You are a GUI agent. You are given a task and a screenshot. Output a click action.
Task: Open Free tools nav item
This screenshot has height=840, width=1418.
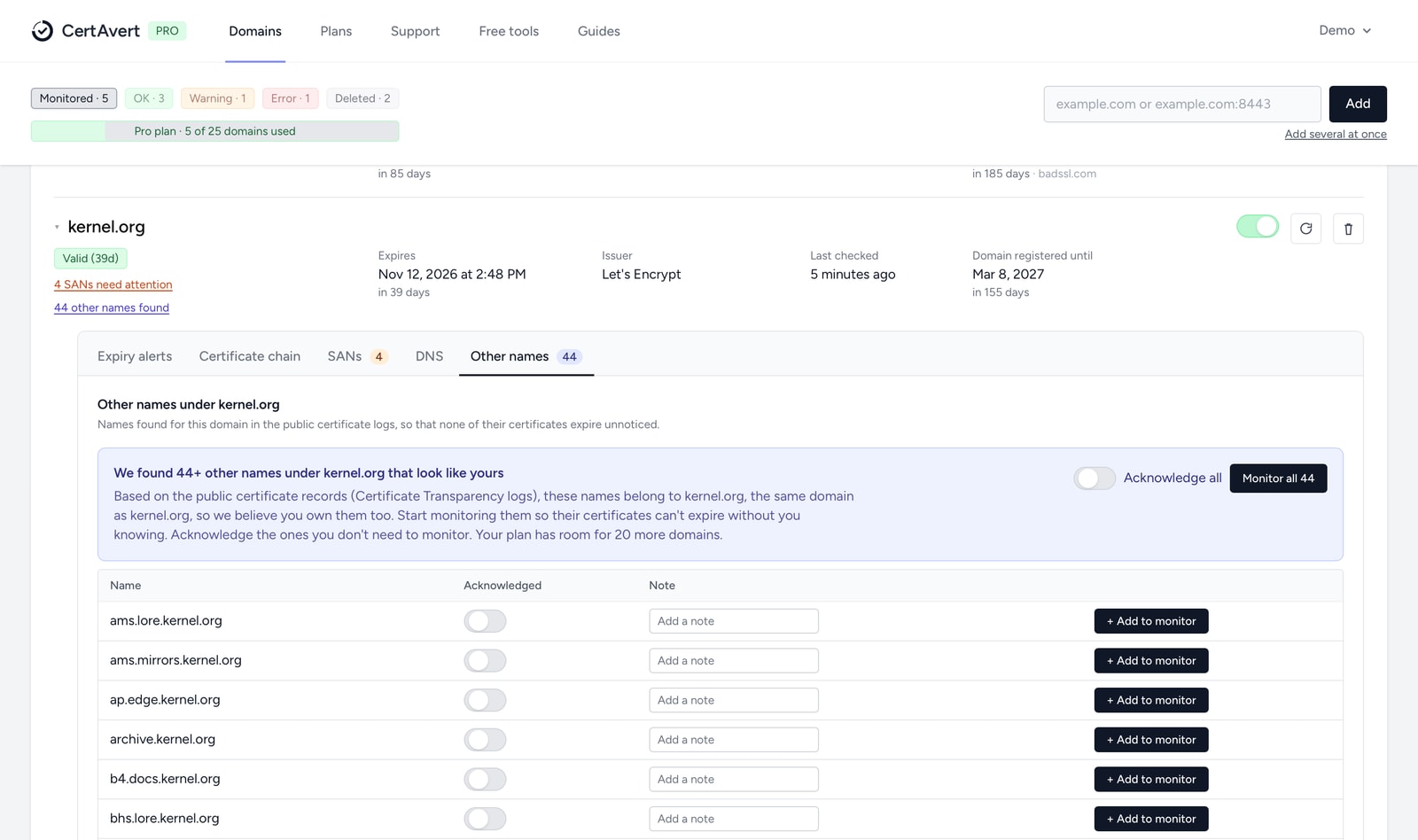(509, 31)
